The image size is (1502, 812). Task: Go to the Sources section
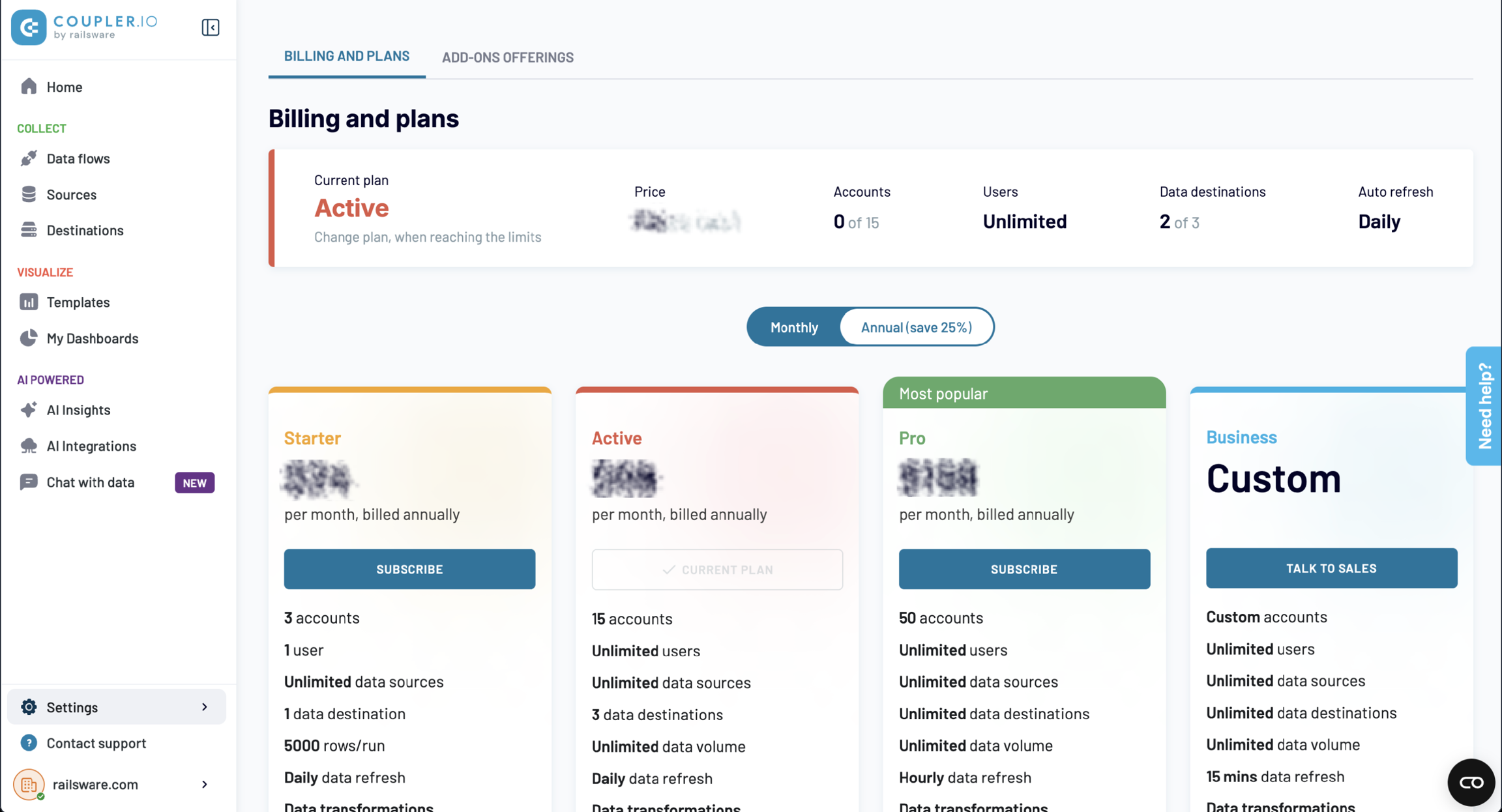click(71, 194)
